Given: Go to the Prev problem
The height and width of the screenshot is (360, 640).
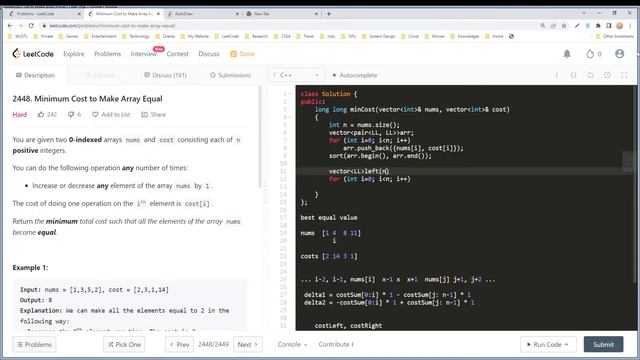Looking at the screenshot, I should click(x=179, y=344).
